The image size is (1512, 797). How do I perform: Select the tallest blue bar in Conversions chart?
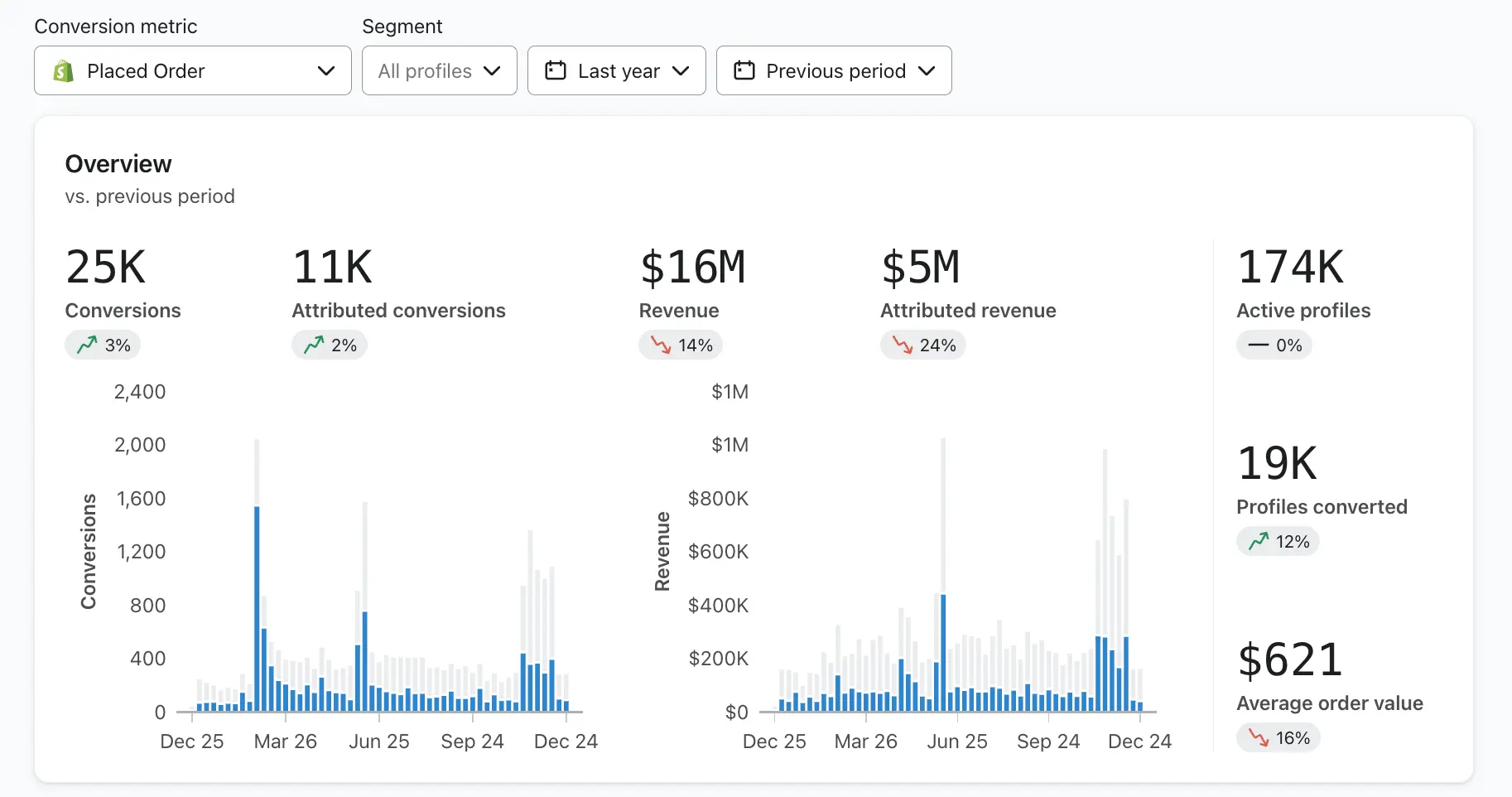257,609
